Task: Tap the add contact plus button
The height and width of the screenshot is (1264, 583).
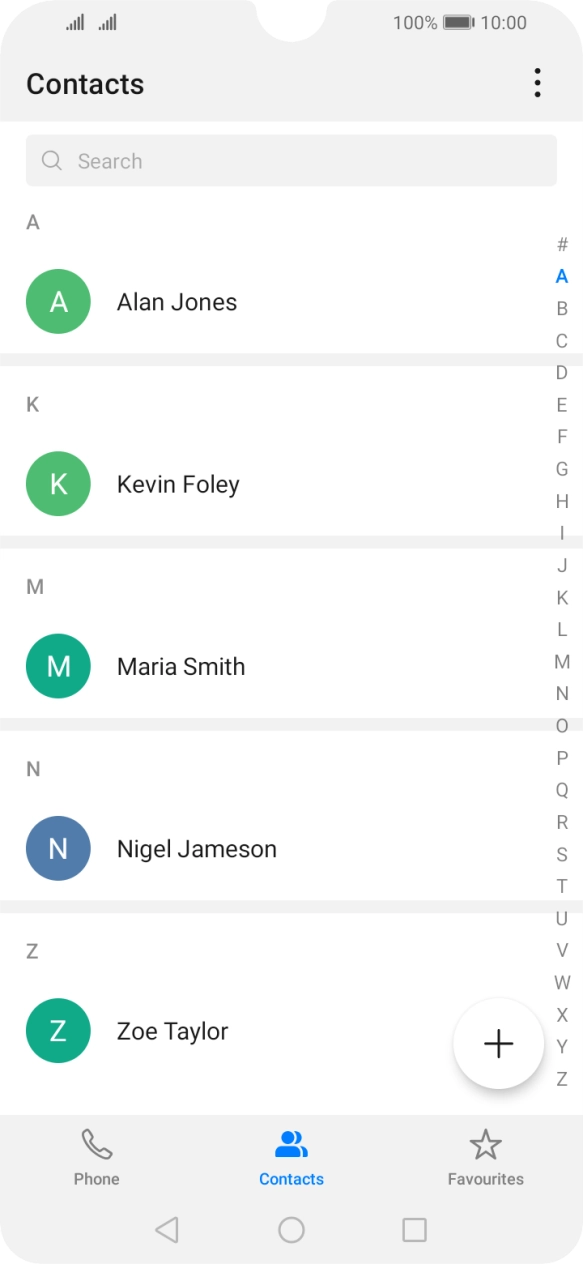Action: (498, 1043)
